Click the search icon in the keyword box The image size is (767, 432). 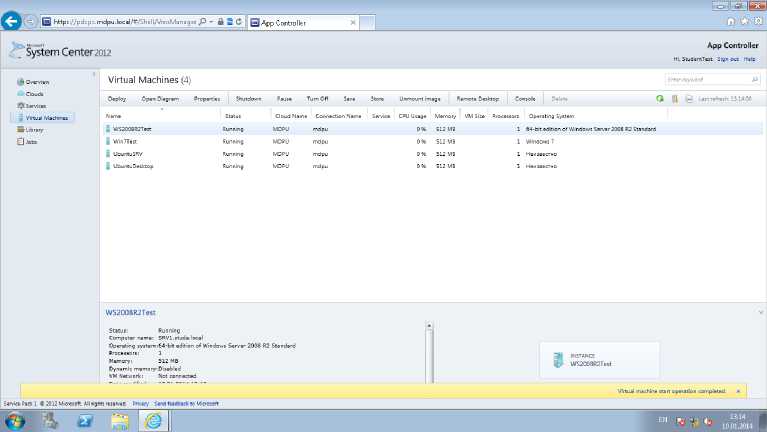point(755,79)
